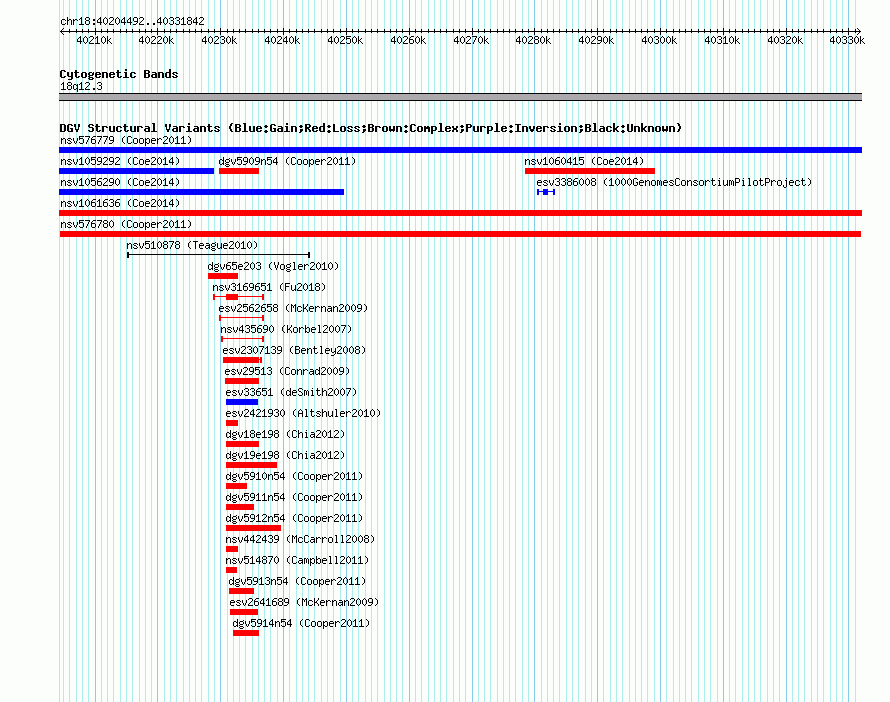Click the nsv514870 short red bar

(232, 570)
